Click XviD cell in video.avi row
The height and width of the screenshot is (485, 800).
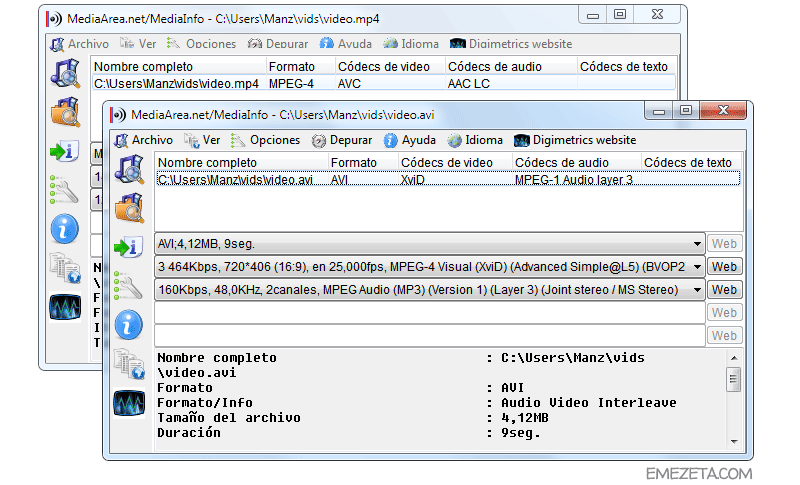[413, 180]
